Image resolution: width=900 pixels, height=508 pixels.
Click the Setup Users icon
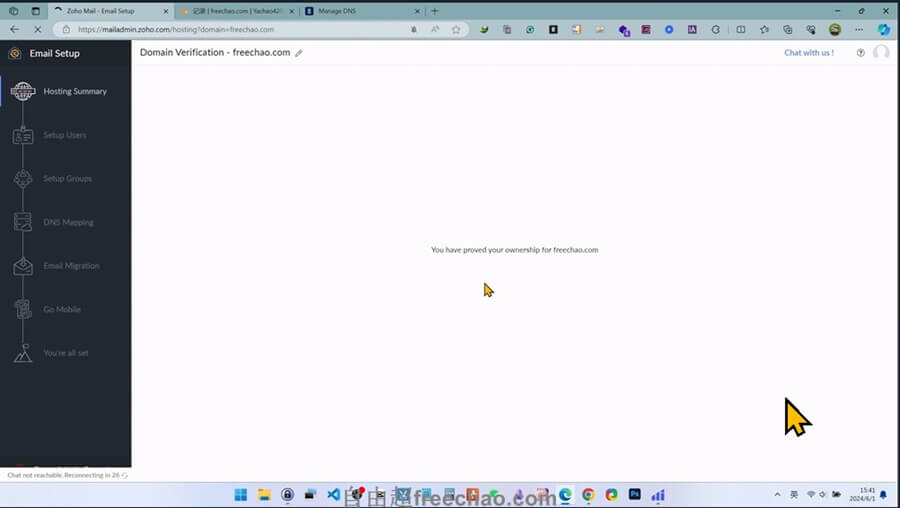[x=22, y=135]
